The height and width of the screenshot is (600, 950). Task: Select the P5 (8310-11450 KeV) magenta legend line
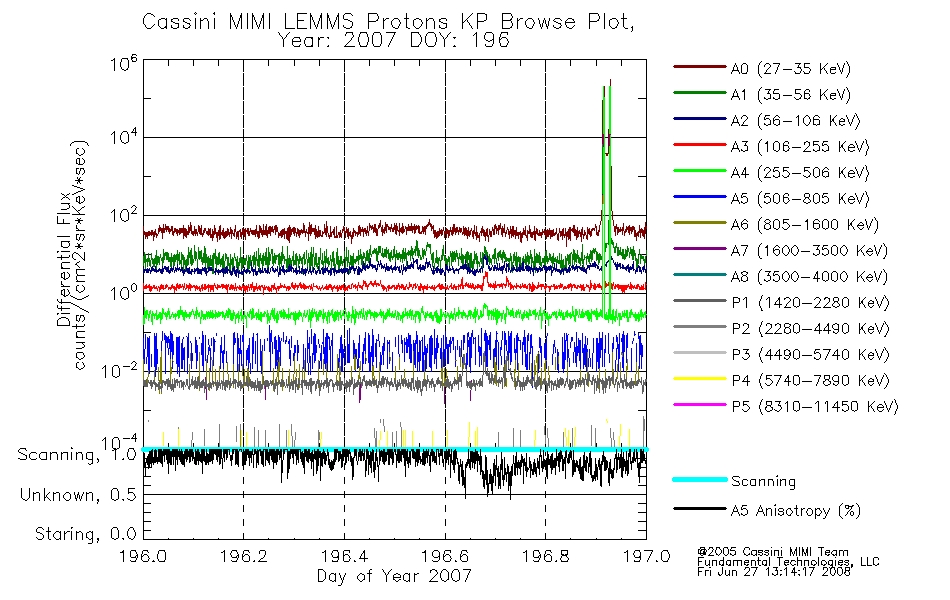click(700, 404)
